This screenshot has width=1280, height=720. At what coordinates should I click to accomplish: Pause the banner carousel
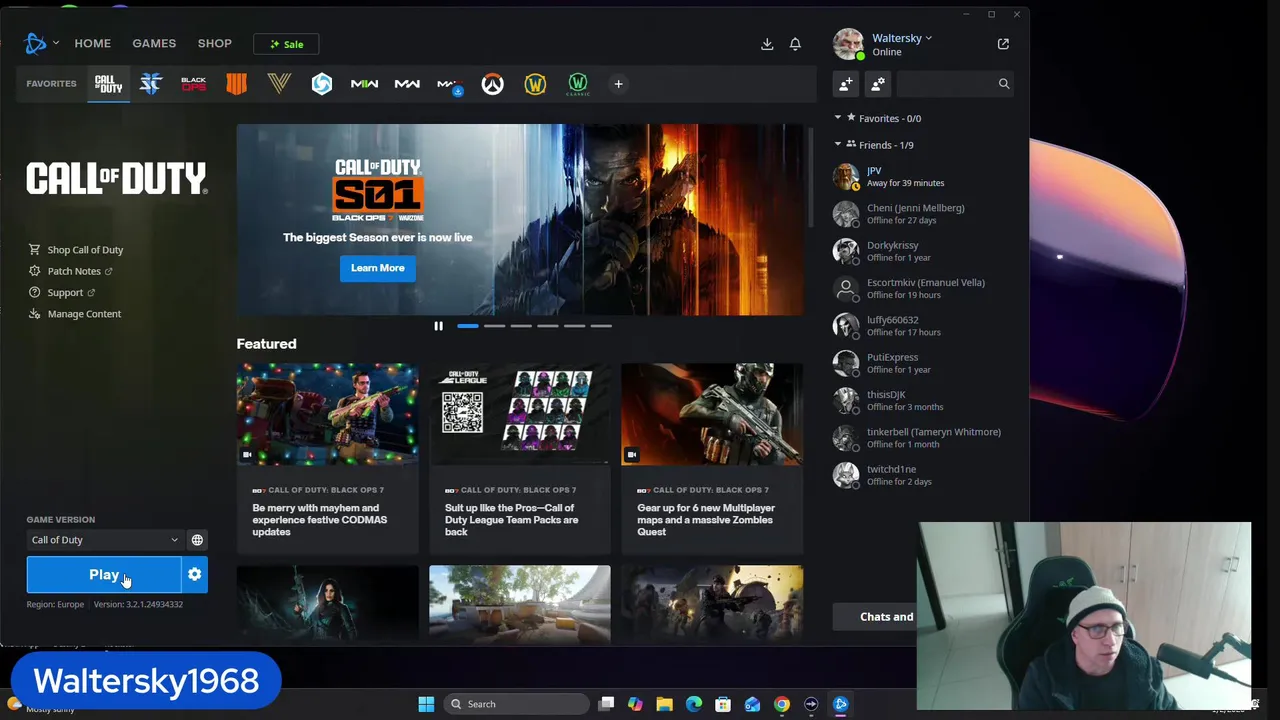point(438,326)
